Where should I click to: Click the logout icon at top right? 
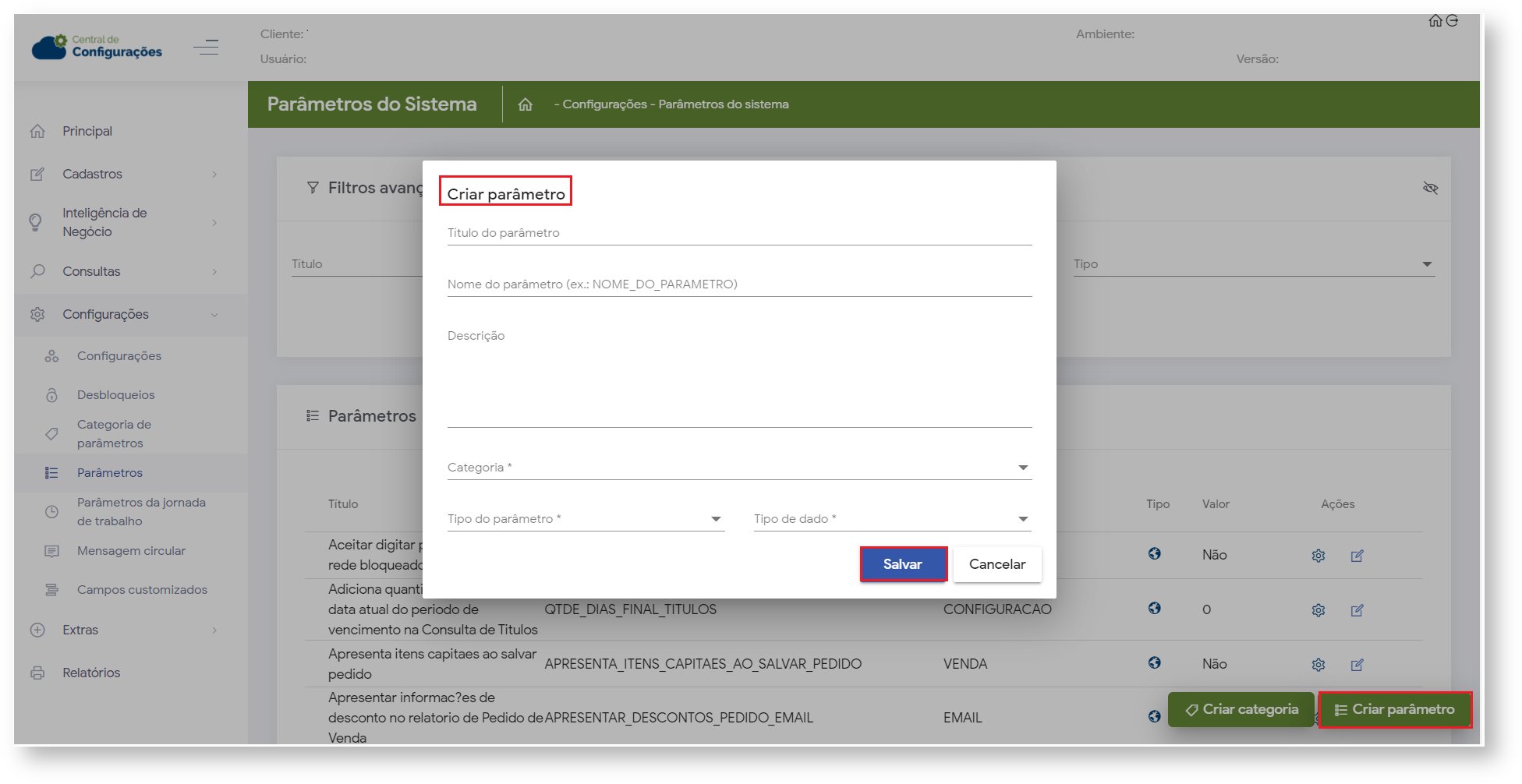pos(1452,21)
